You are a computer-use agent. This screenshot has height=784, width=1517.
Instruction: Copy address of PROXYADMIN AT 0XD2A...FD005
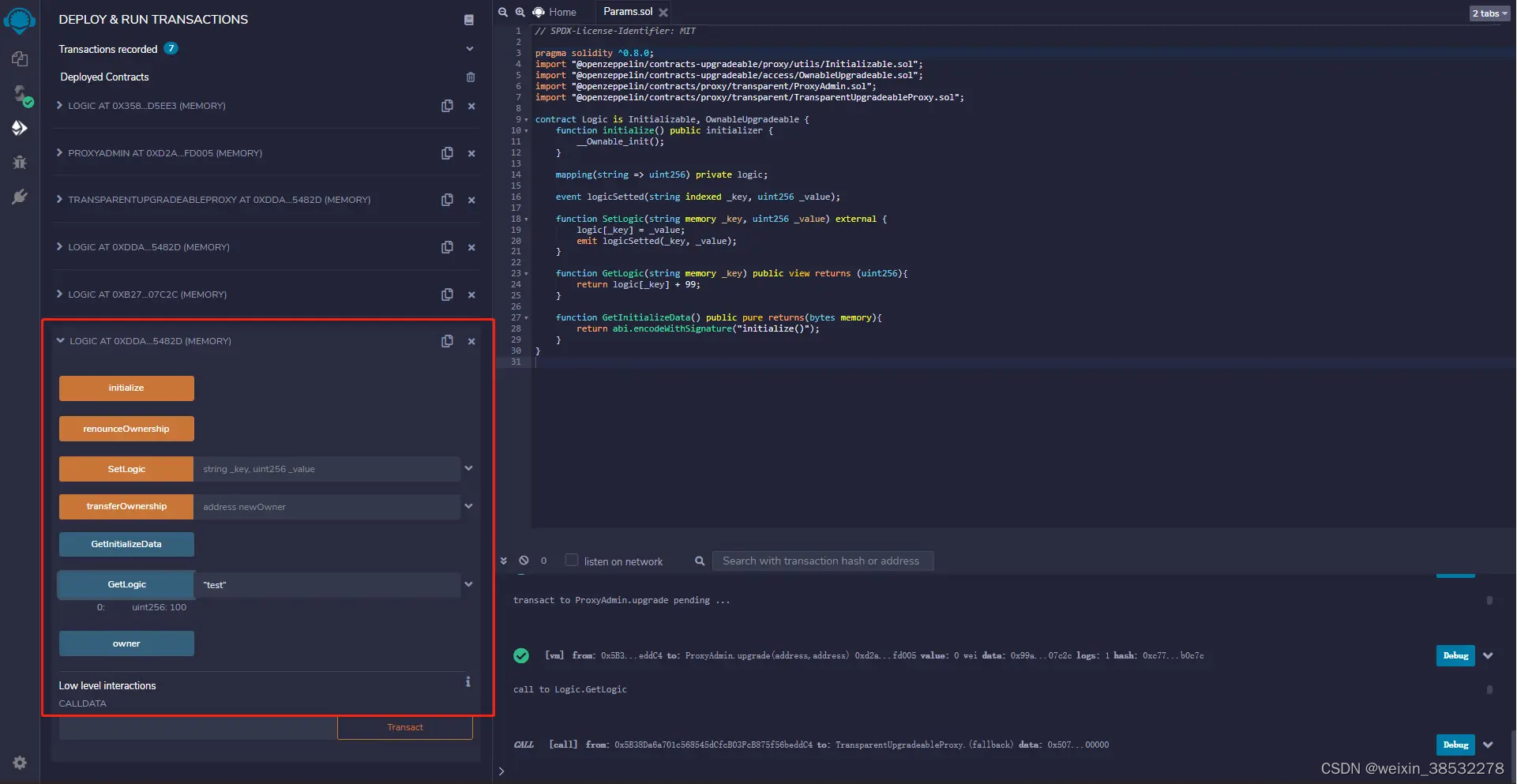tap(447, 153)
